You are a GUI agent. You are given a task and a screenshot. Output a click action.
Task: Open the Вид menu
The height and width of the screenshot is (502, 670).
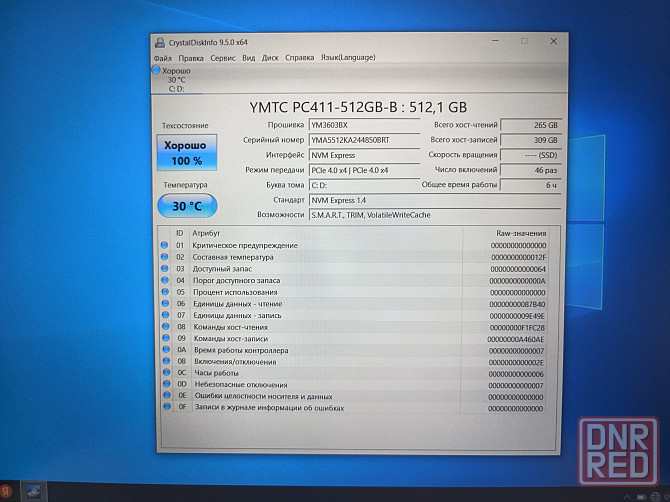[x=248, y=58]
